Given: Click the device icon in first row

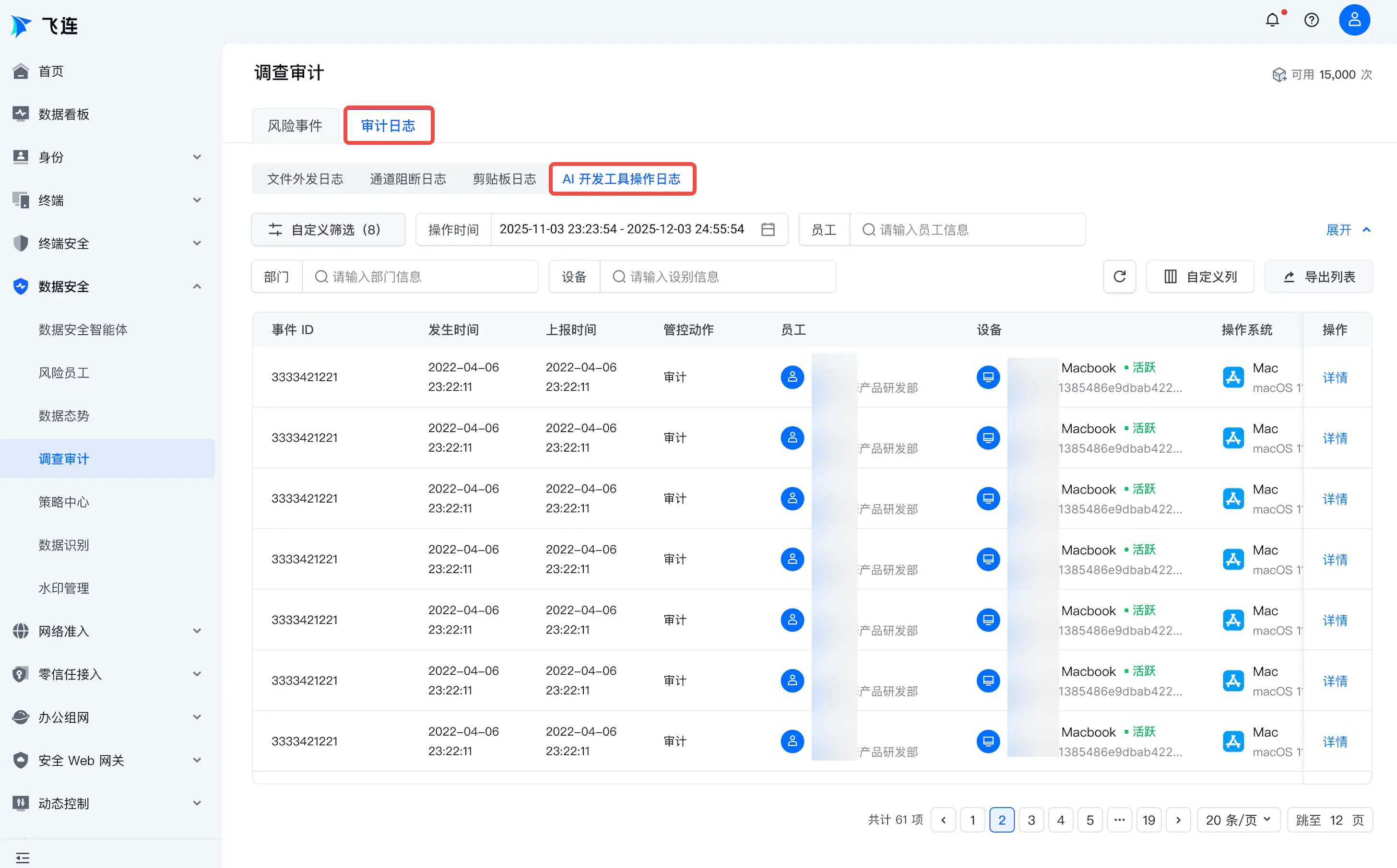Looking at the screenshot, I should [988, 377].
